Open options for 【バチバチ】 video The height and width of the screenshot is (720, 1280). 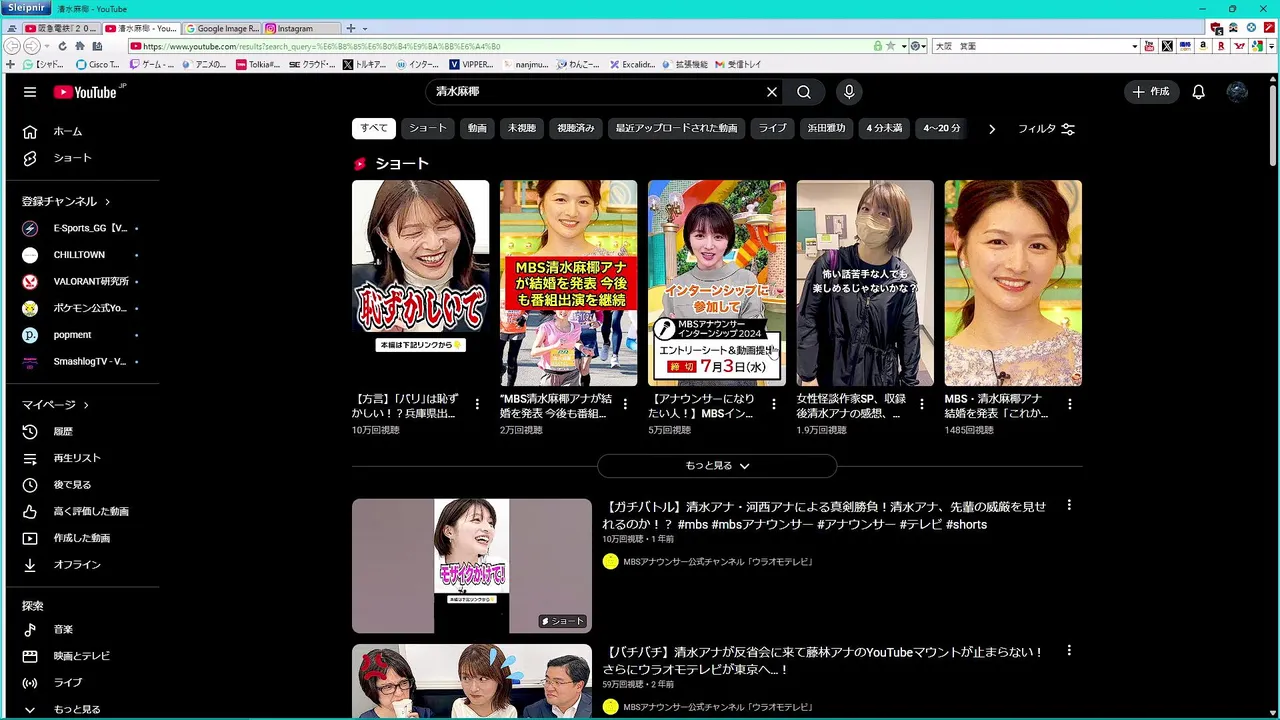click(1069, 650)
